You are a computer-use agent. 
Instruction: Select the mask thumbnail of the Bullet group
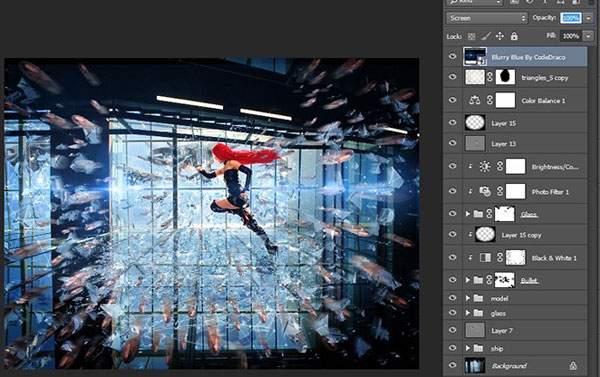click(x=505, y=280)
